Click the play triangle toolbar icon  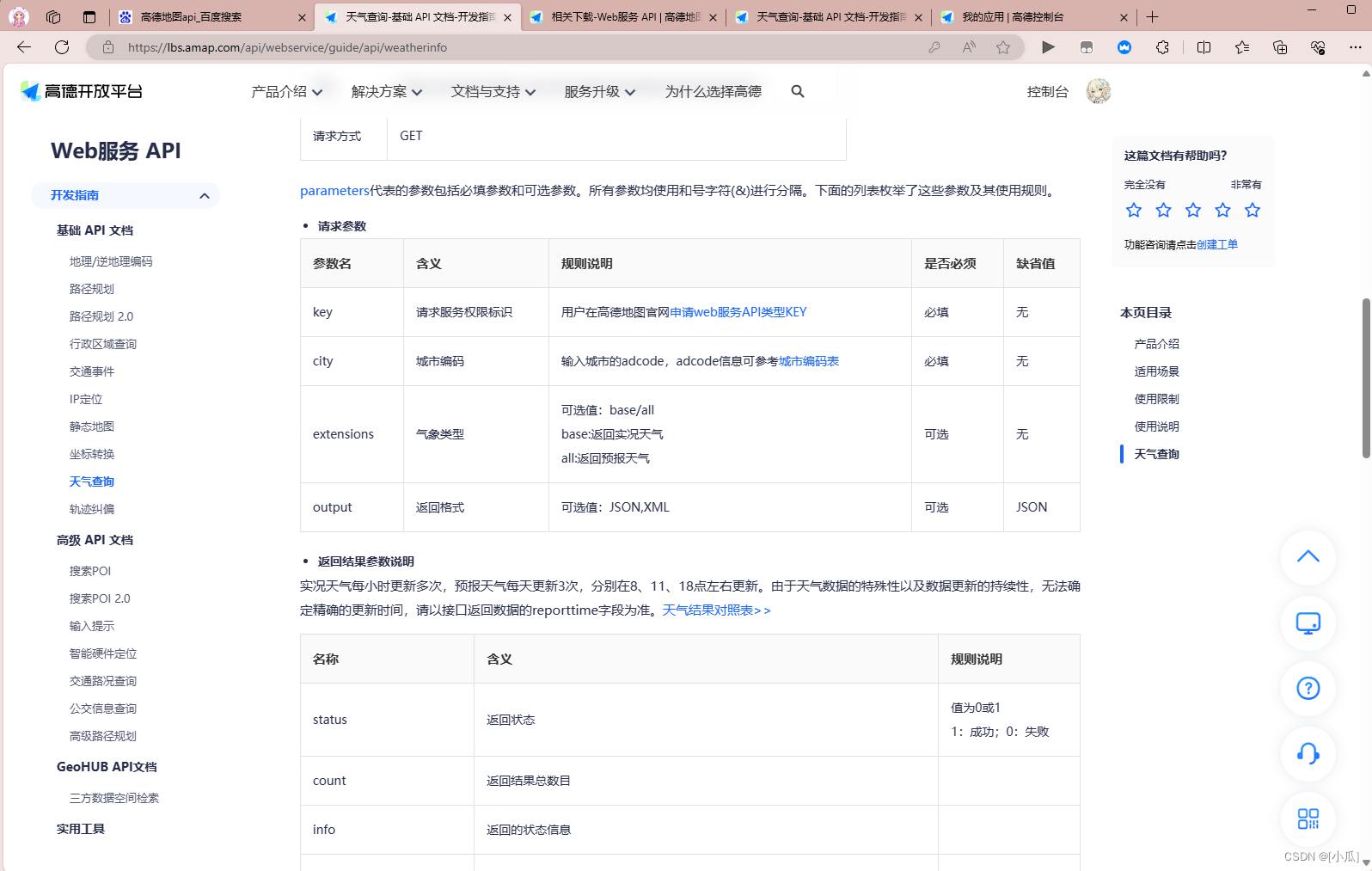point(1048,47)
